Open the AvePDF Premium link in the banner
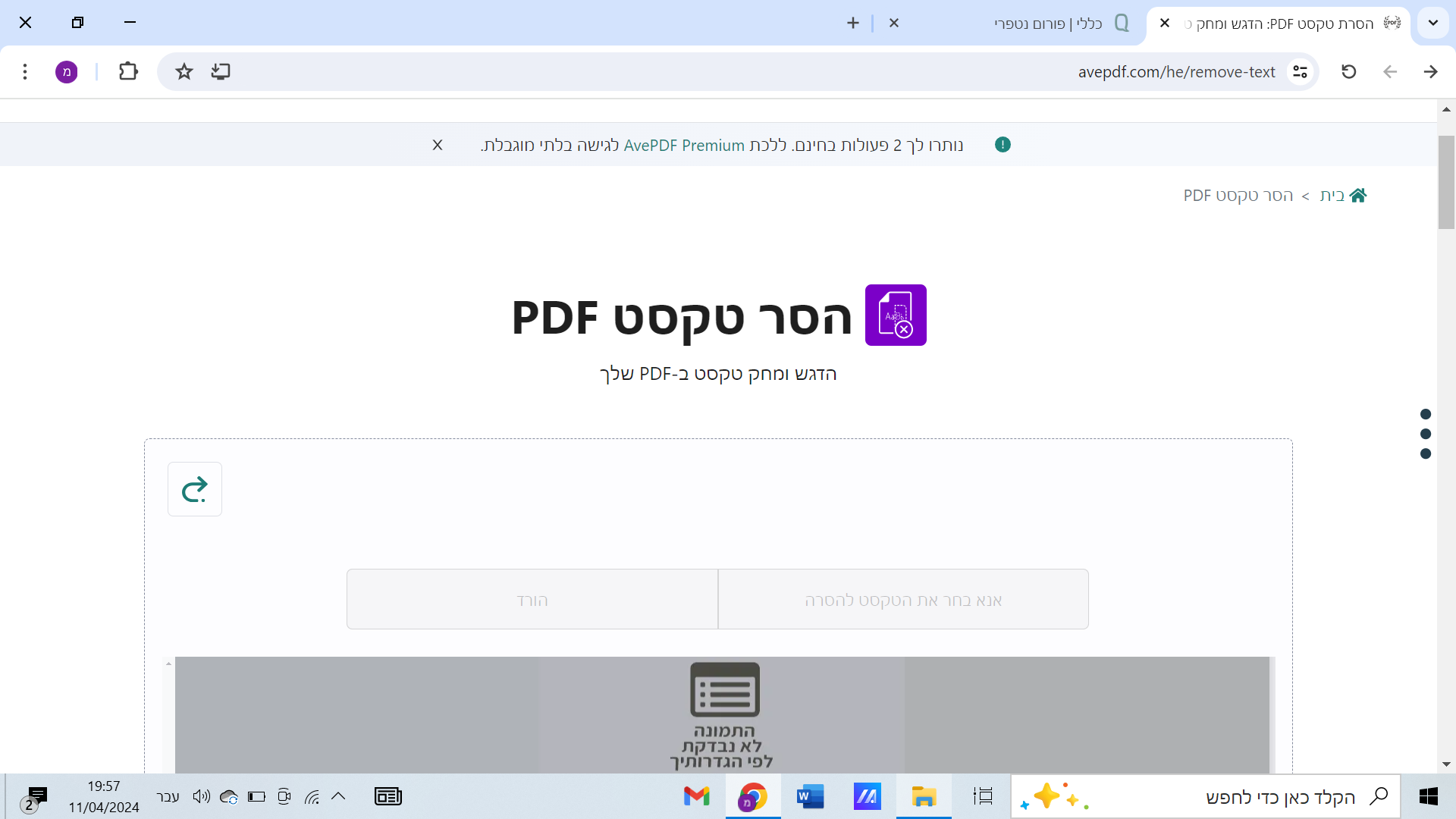The image size is (1456, 819). [684, 145]
